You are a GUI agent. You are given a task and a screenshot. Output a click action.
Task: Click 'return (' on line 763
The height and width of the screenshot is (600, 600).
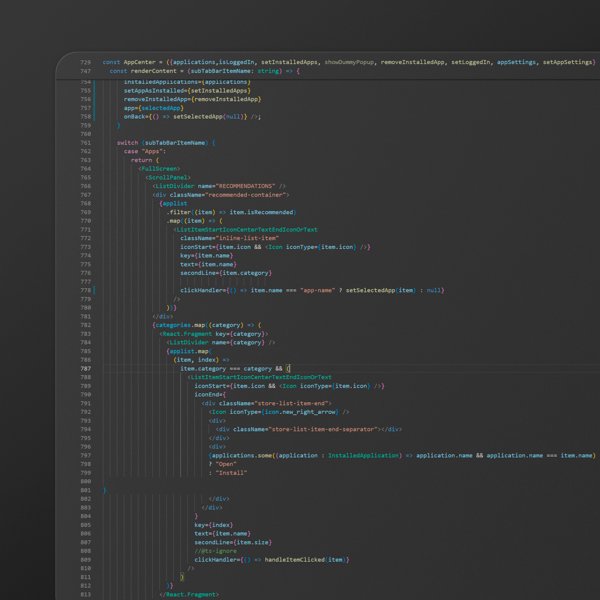point(145,160)
